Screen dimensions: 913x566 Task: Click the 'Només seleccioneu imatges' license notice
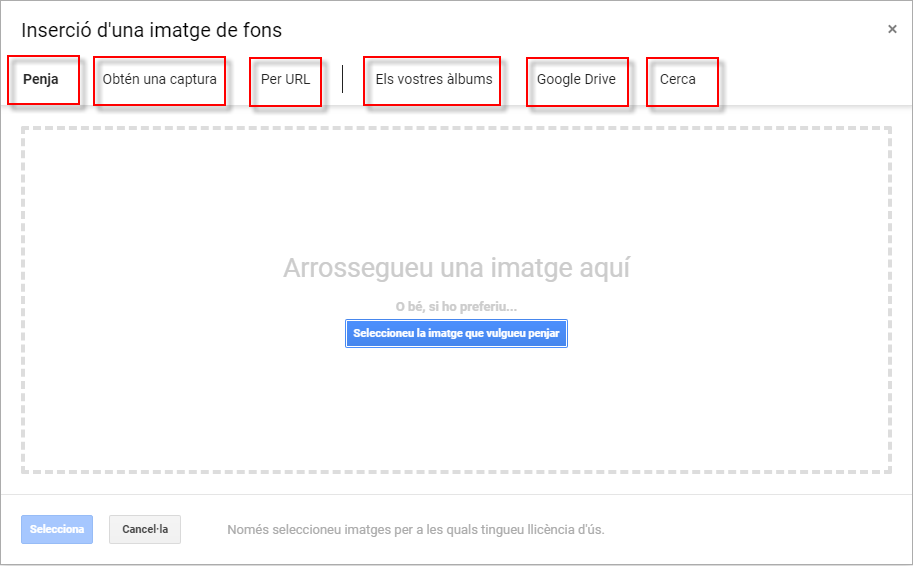tap(416, 530)
